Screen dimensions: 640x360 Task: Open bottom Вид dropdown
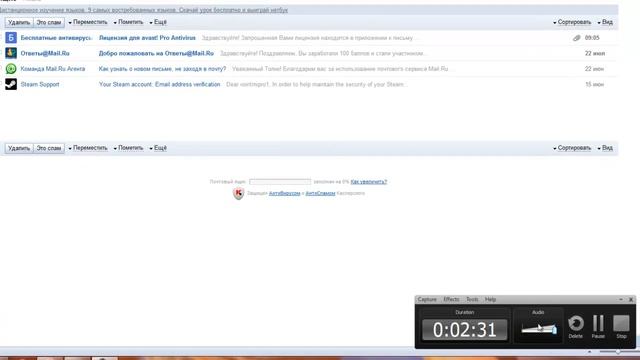click(x=605, y=148)
